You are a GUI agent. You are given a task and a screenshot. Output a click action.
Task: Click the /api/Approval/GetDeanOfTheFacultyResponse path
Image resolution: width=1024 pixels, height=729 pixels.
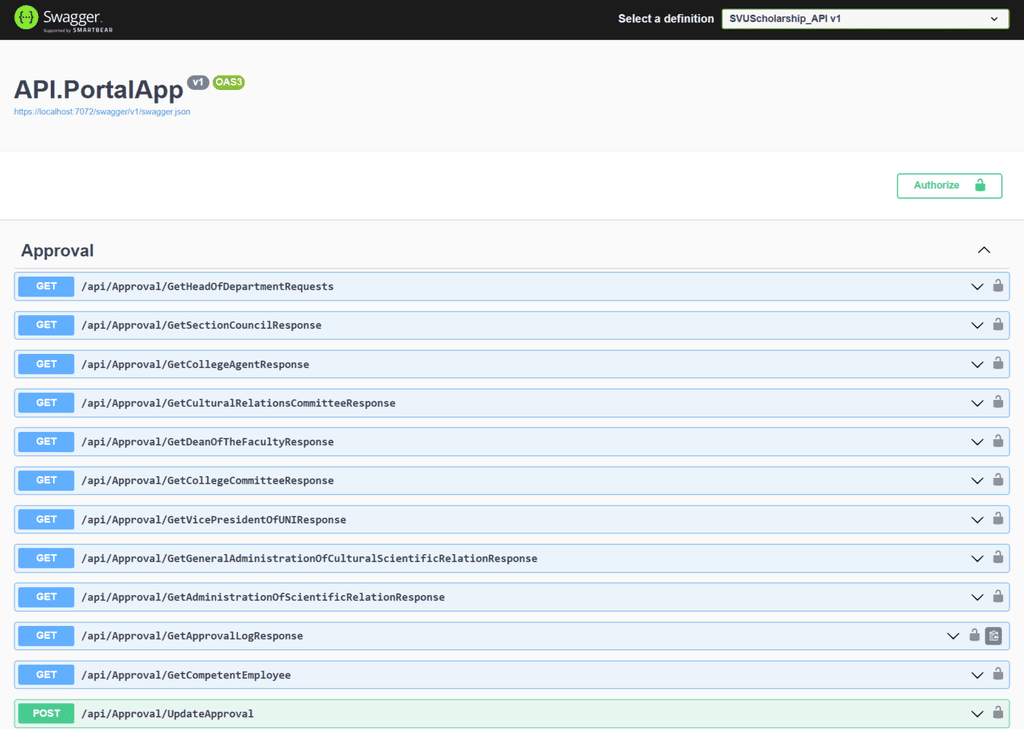pyautogui.click(x=208, y=442)
